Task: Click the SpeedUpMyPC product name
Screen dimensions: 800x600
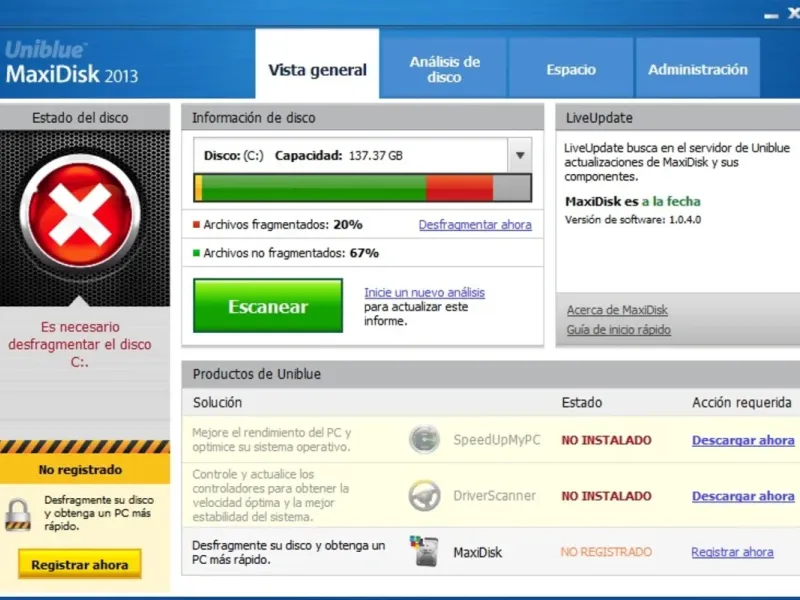Action: [x=496, y=440]
